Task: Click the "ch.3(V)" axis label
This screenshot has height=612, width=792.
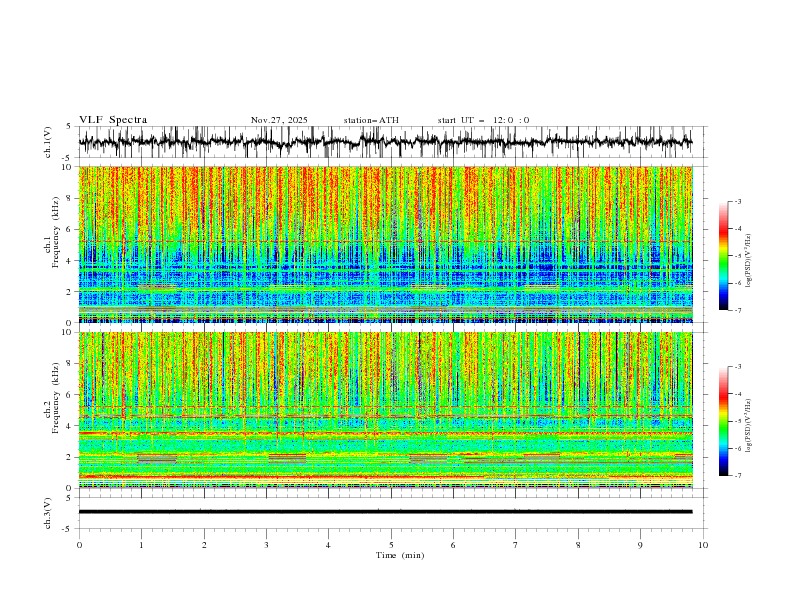Action: point(48,513)
